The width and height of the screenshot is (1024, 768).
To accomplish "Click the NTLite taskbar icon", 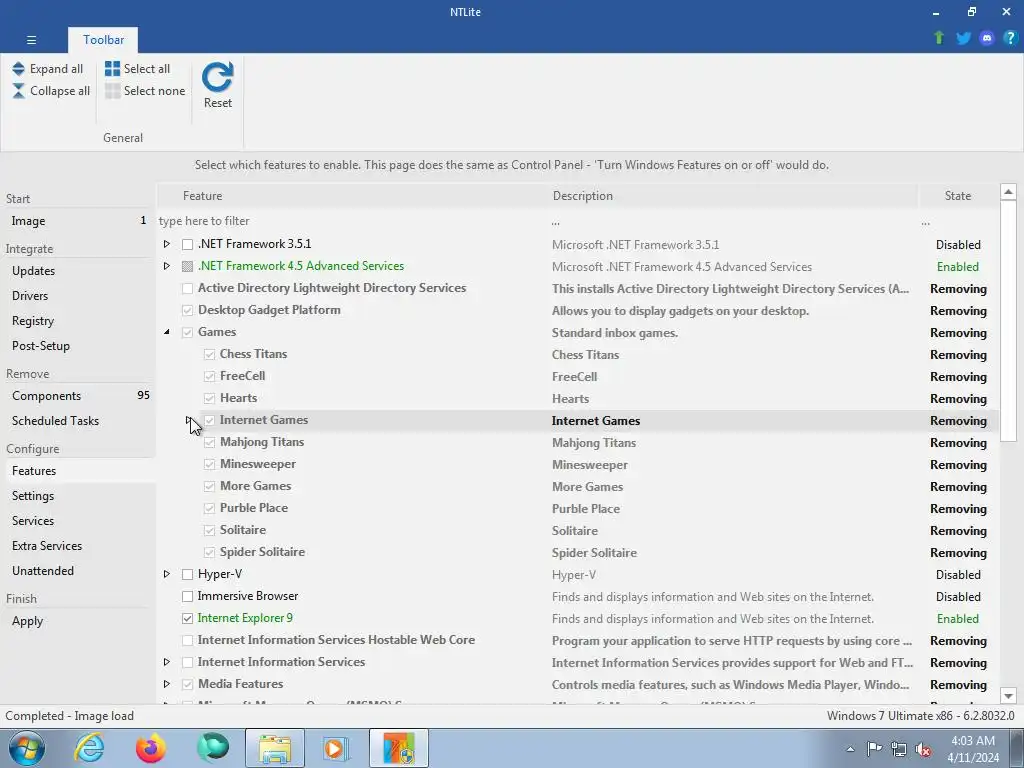I will click(399, 748).
